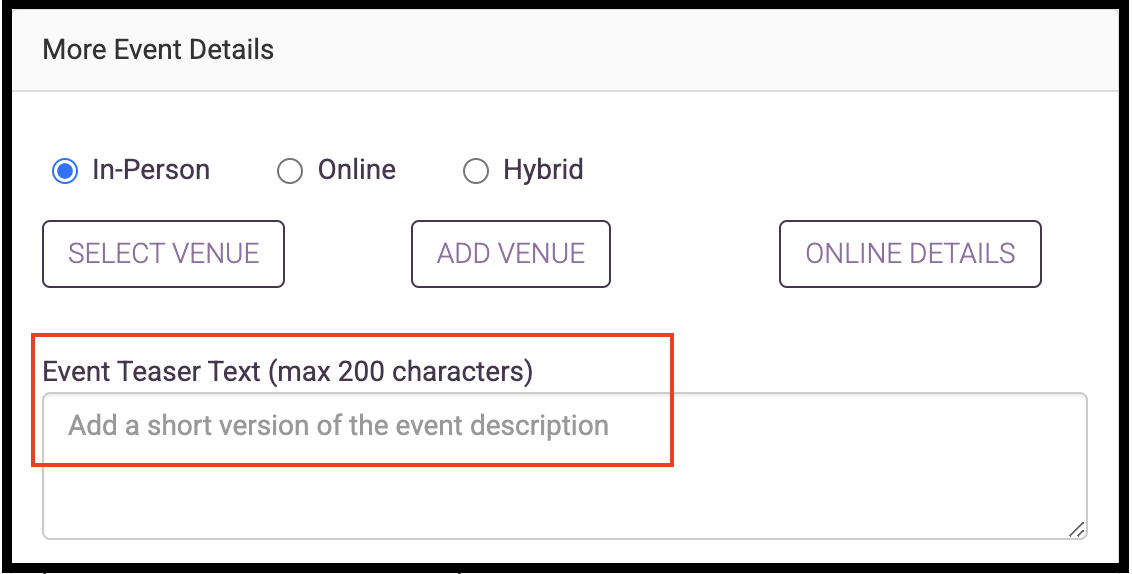
Task: Open ONLINE DETAILS button
Action: (x=910, y=254)
